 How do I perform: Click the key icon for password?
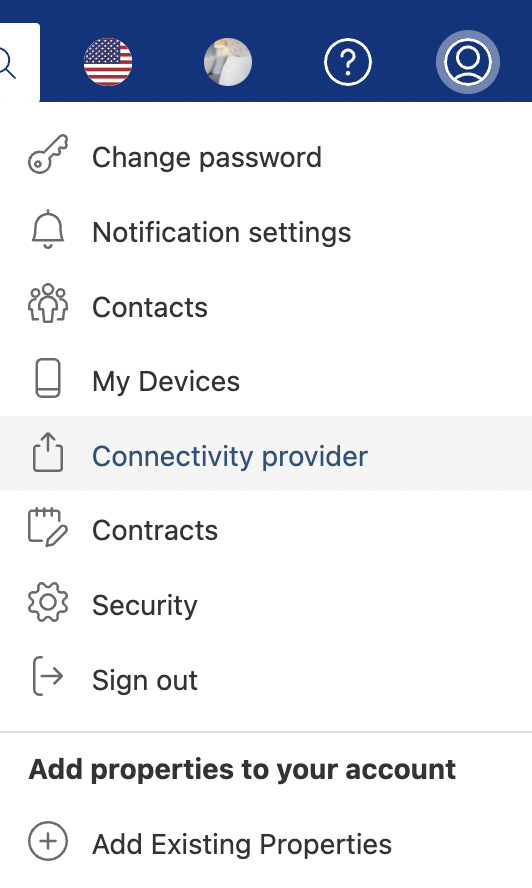click(48, 154)
